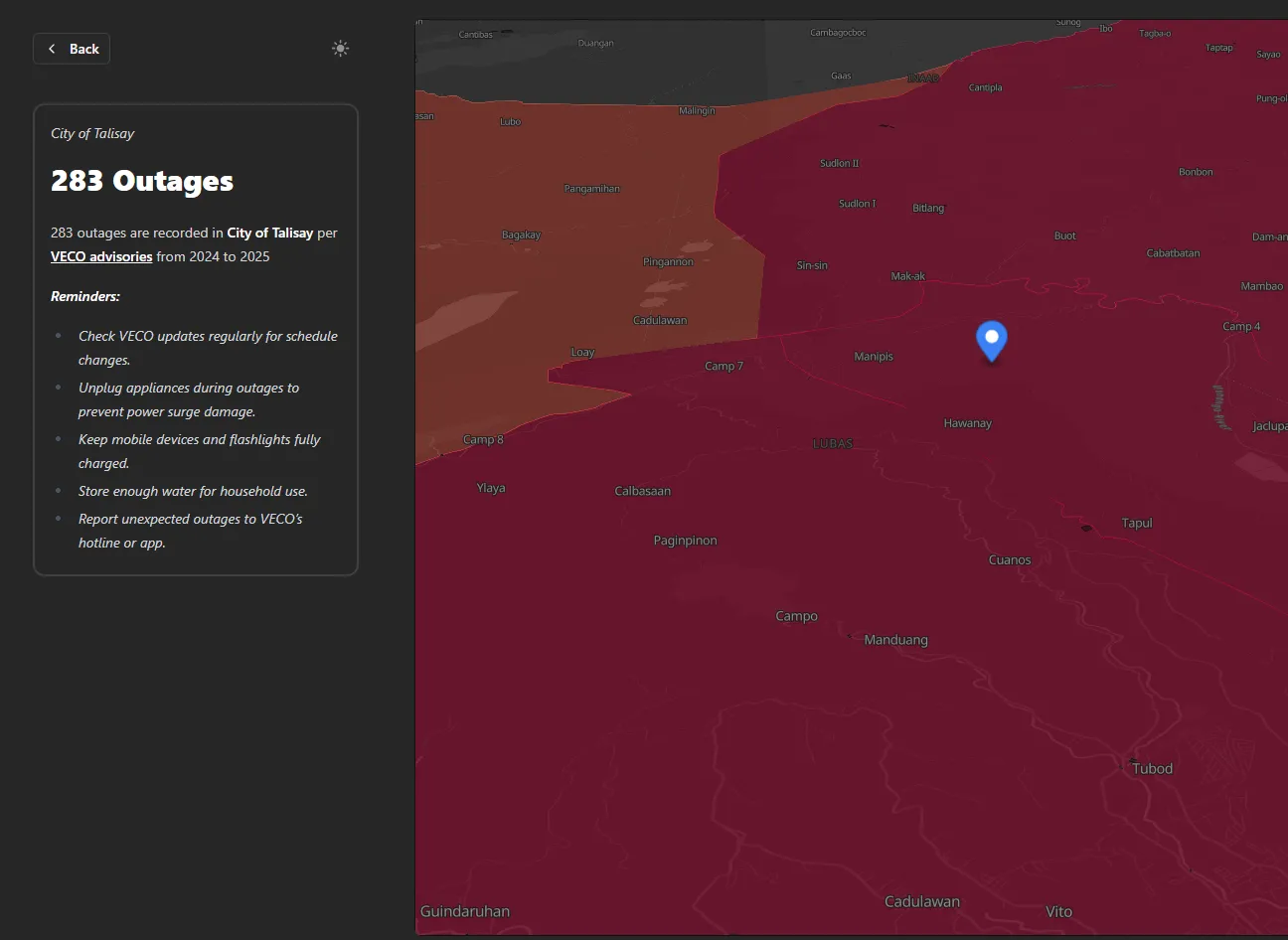The image size is (1288, 940).
Task: Click the Bagakay place label
Action: click(x=521, y=235)
